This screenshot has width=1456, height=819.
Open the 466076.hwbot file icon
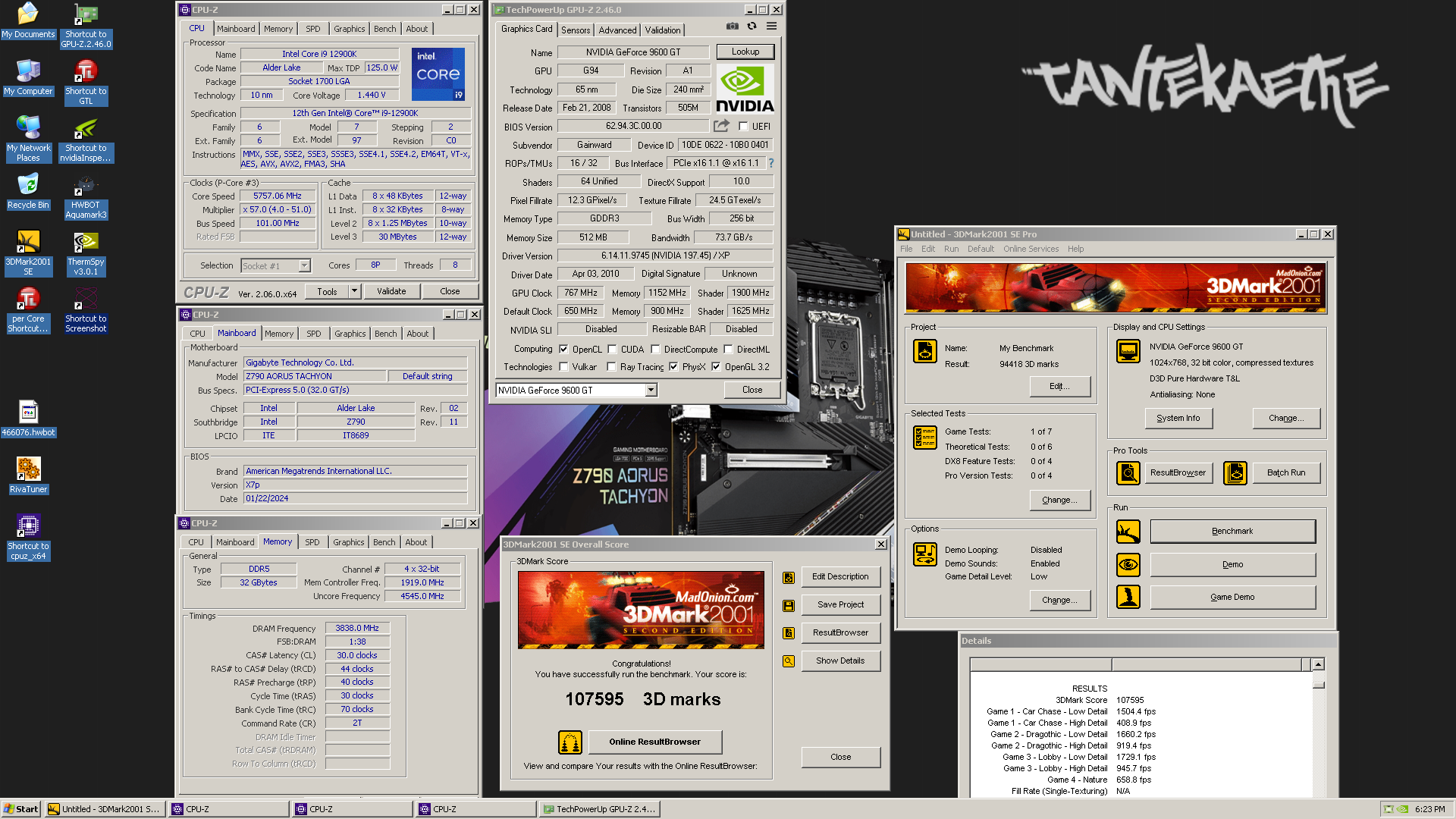(28, 419)
